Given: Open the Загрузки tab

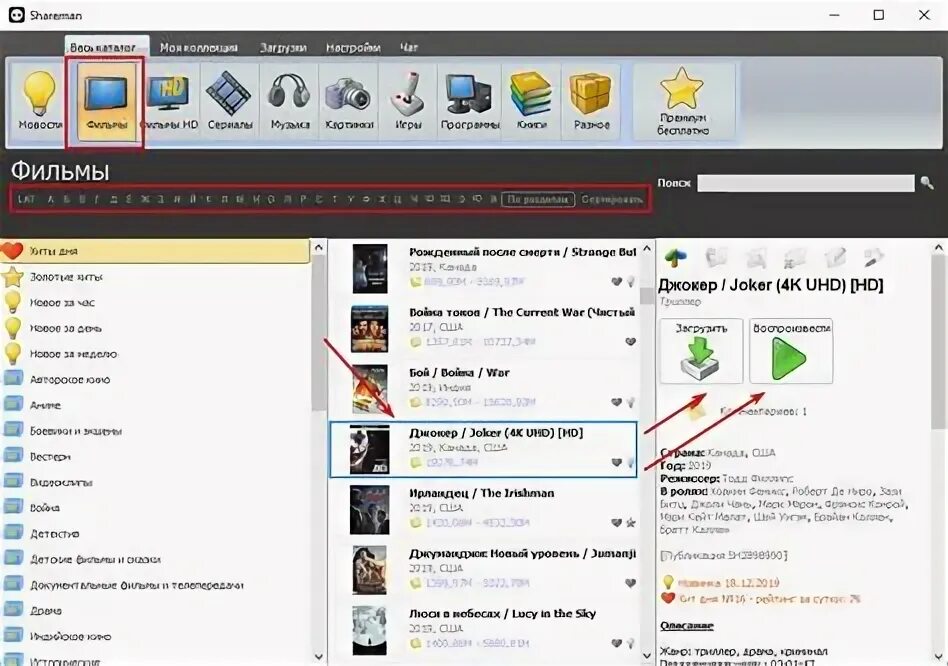Looking at the screenshot, I should pyautogui.click(x=282, y=47).
